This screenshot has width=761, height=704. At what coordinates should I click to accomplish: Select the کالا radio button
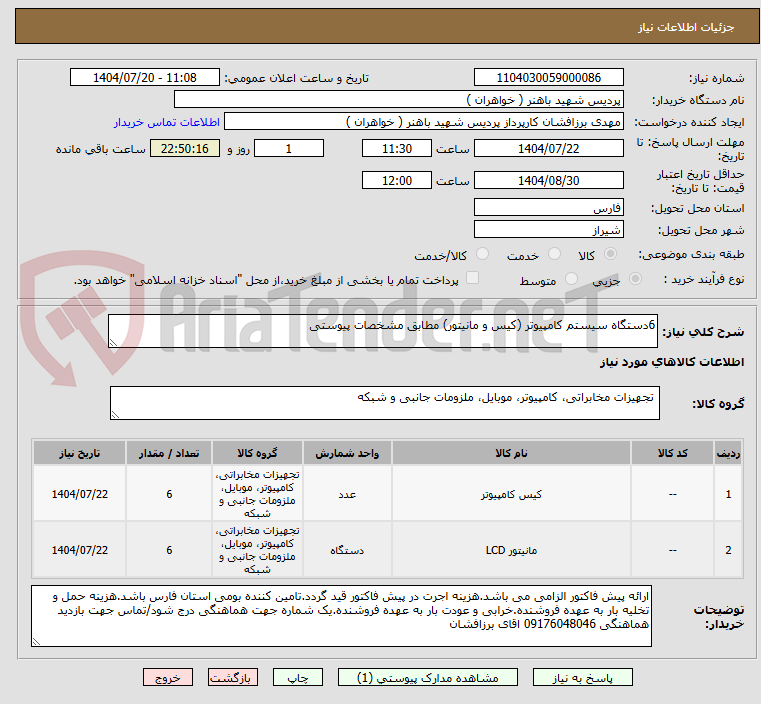point(610,254)
